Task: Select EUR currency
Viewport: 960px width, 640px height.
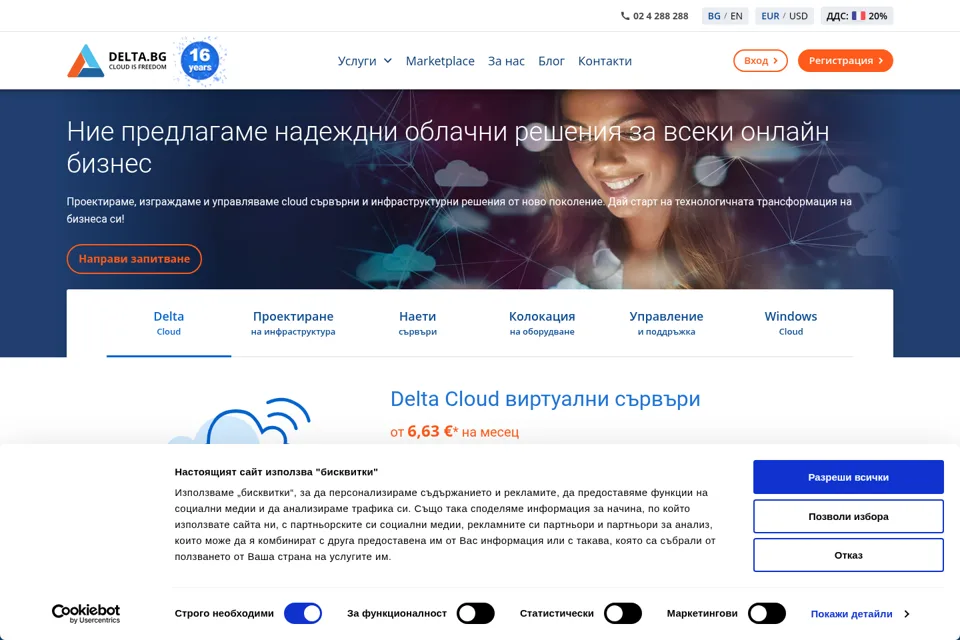Action: pyautogui.click(x=770, y=16)
